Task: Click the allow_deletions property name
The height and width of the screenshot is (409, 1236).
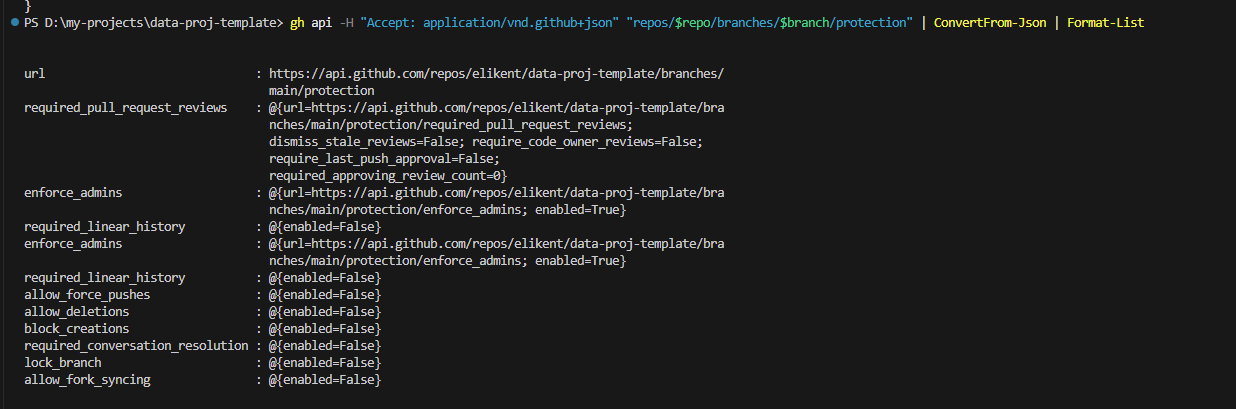Action: (76, 311)
